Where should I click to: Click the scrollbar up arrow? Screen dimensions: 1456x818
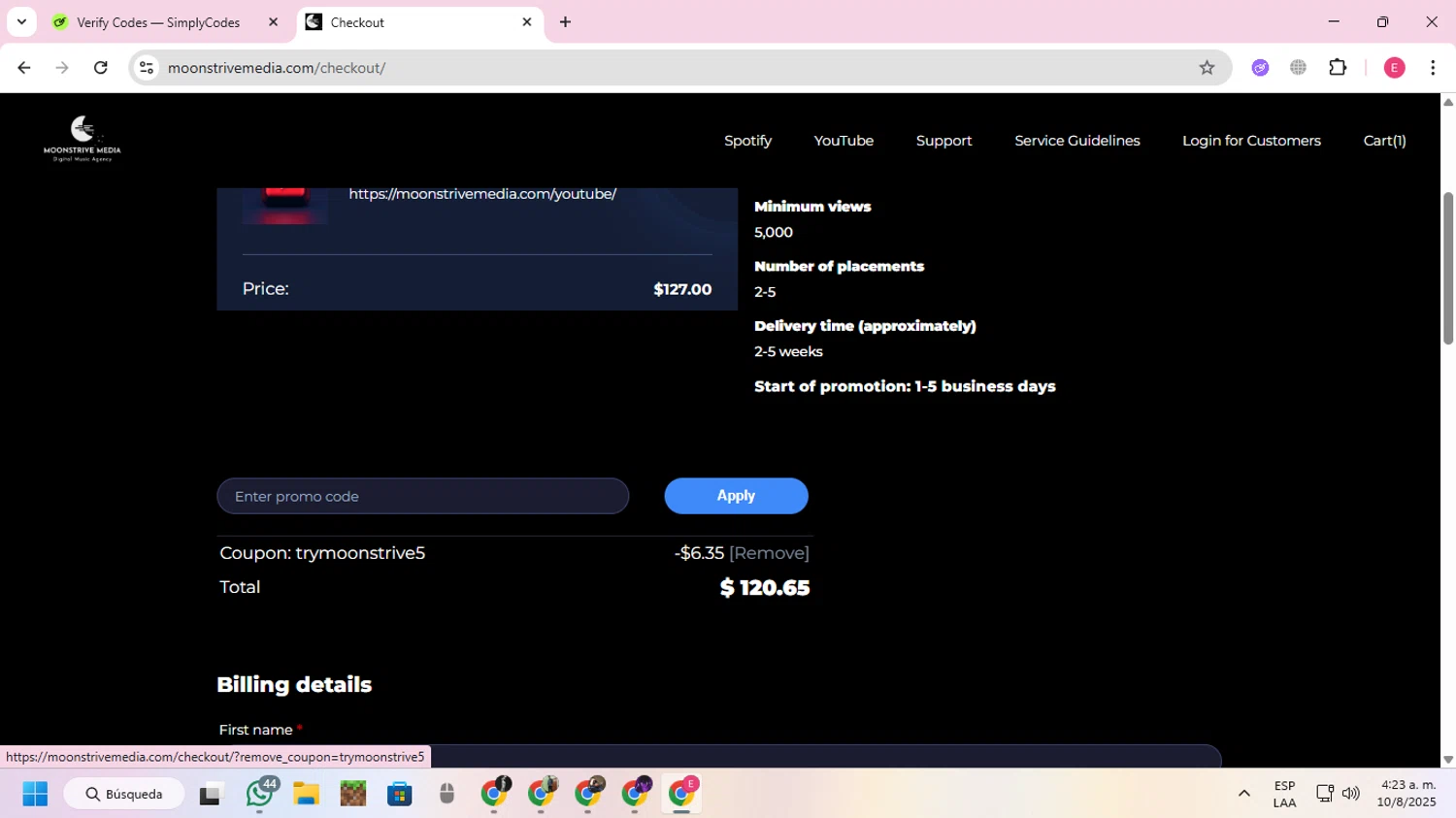[1448, 101]
